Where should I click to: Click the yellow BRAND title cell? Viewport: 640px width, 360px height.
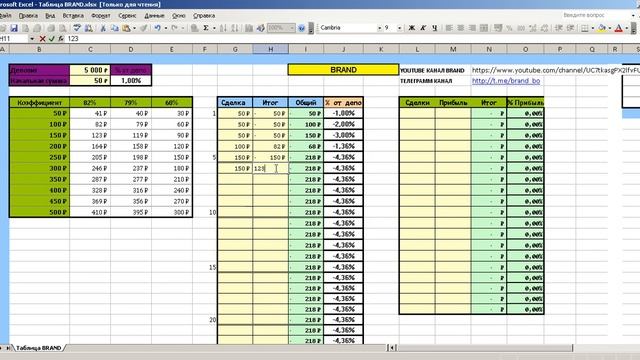(x=343, y=70)
